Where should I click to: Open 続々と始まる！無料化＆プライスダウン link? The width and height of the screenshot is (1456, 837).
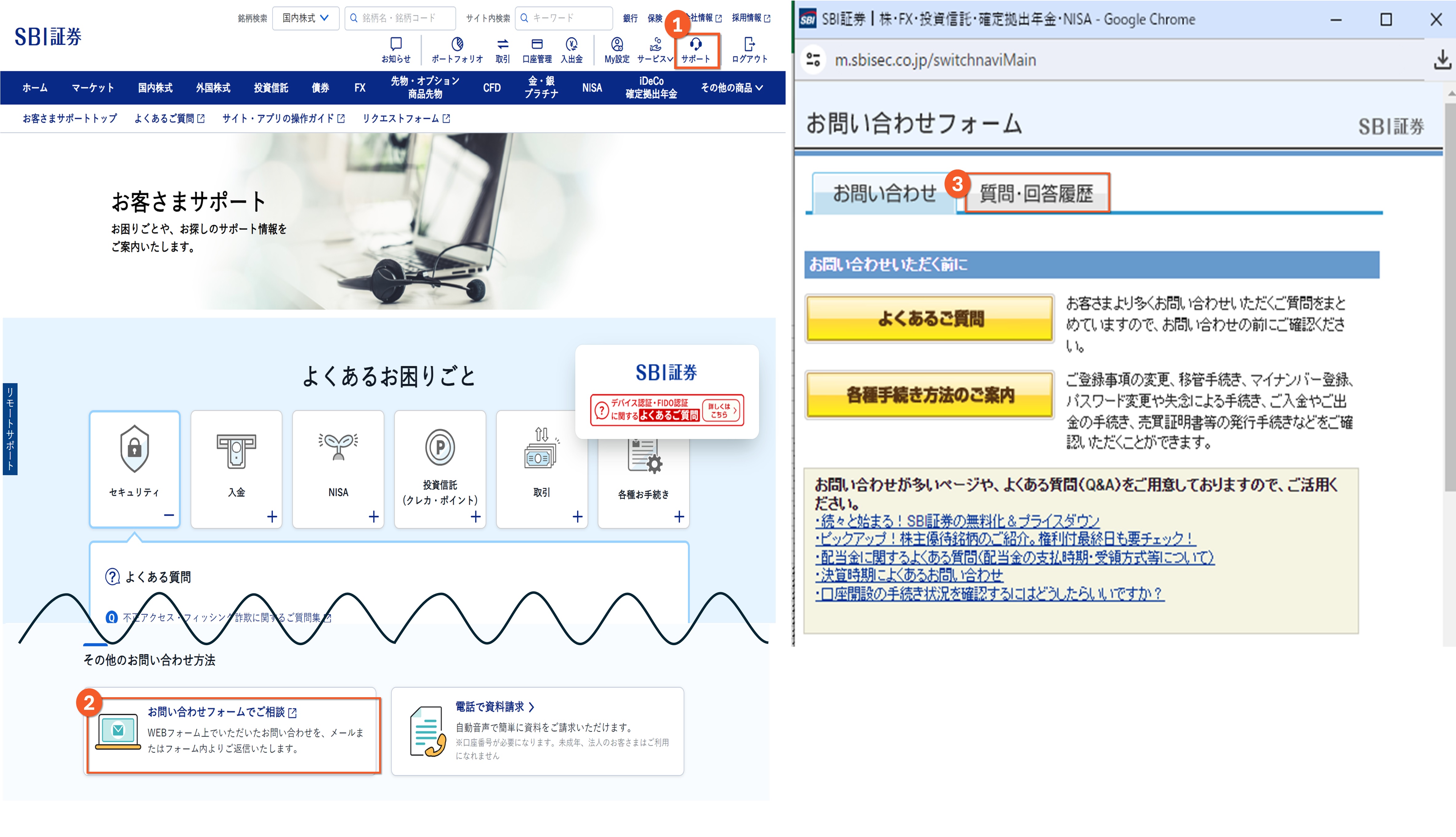pos(957,521)
